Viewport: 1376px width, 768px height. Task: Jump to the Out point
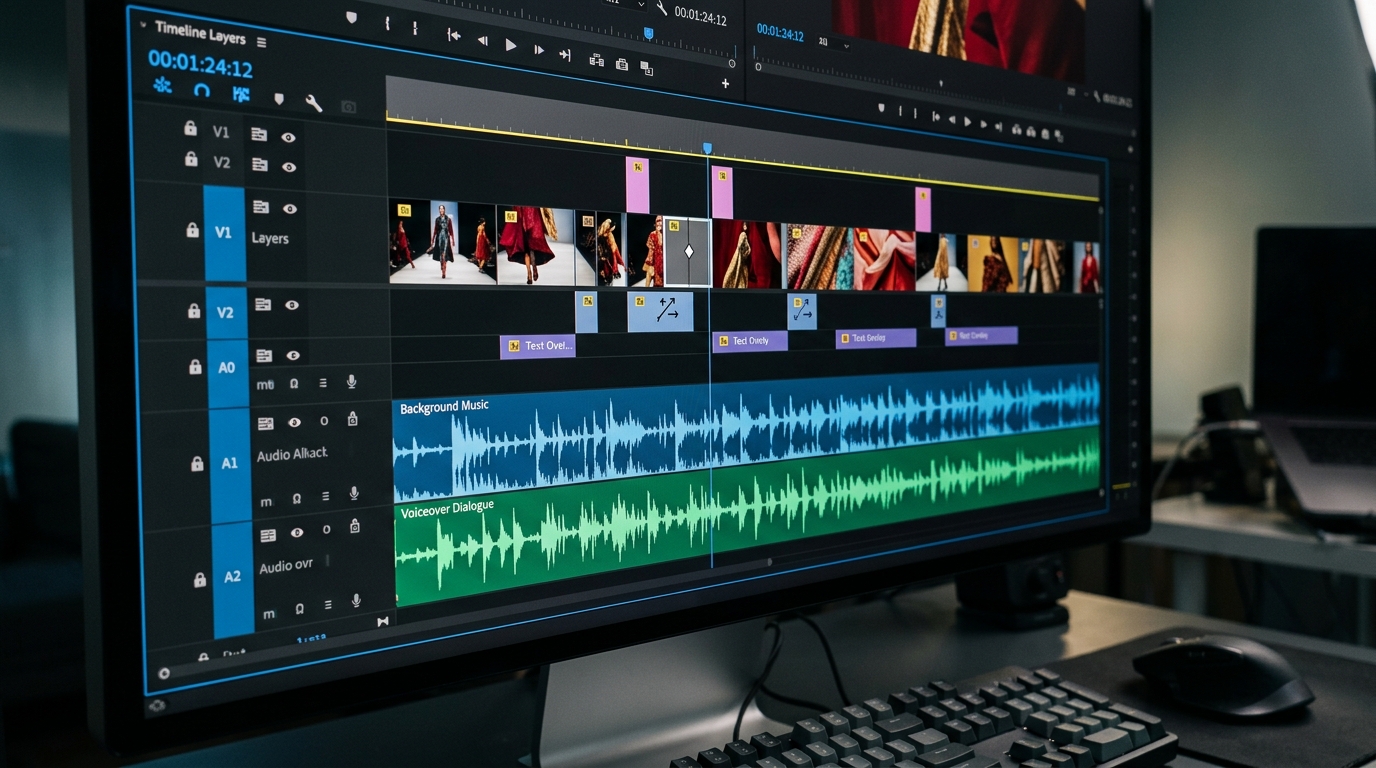[x=565, y=54]
